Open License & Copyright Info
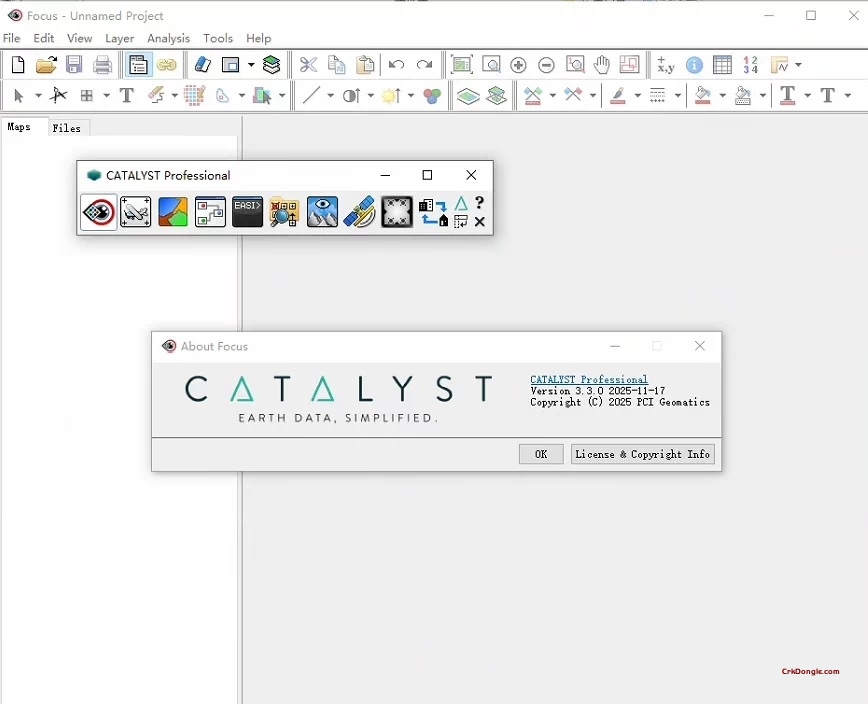Image resolution: width=868 pixels, height=704 pixels. point(642,454)
